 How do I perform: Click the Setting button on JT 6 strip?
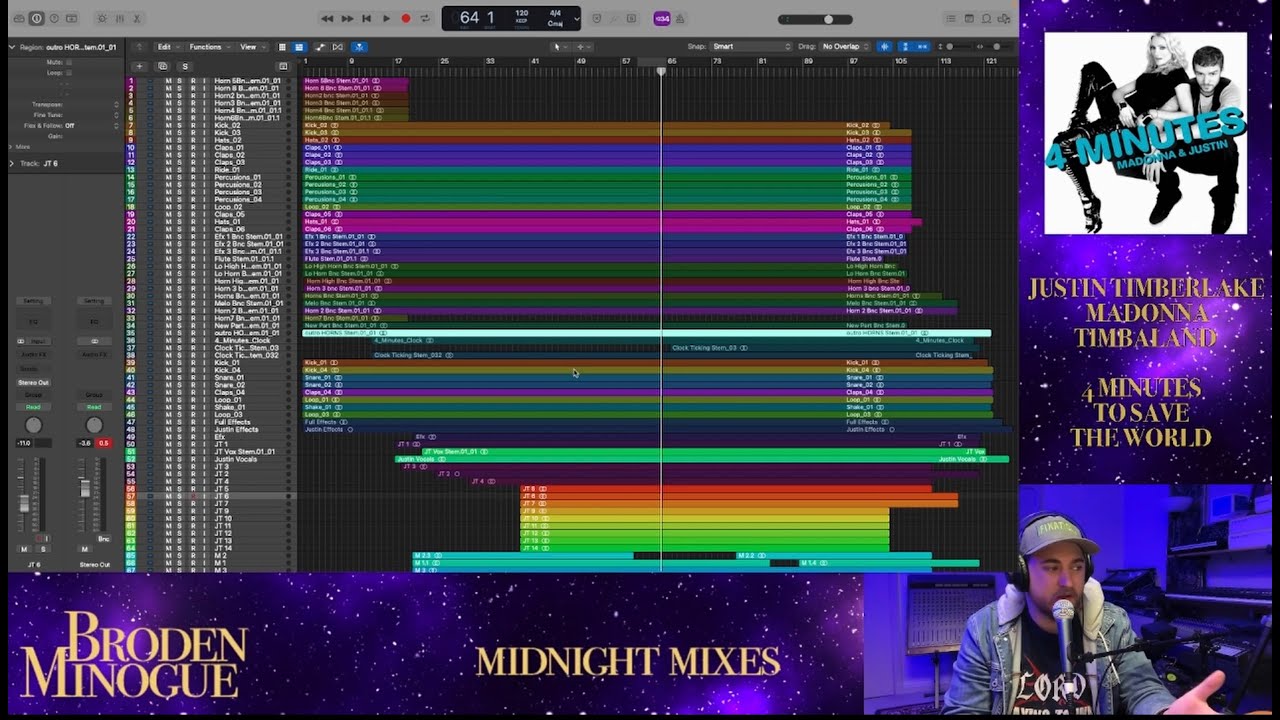tap(33, 301)
